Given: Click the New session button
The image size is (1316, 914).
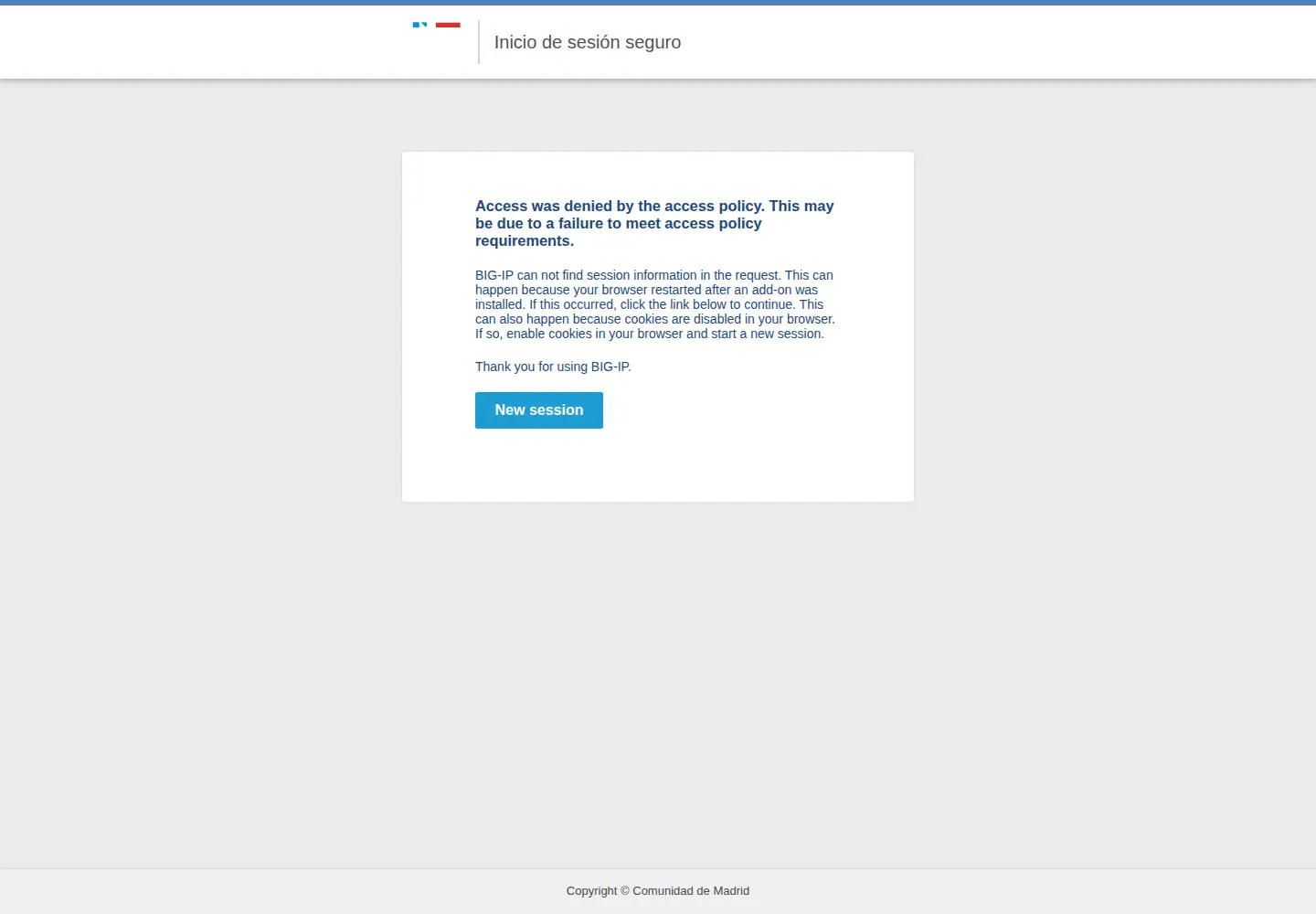Looking at the screenshot, I should (539, 410).
